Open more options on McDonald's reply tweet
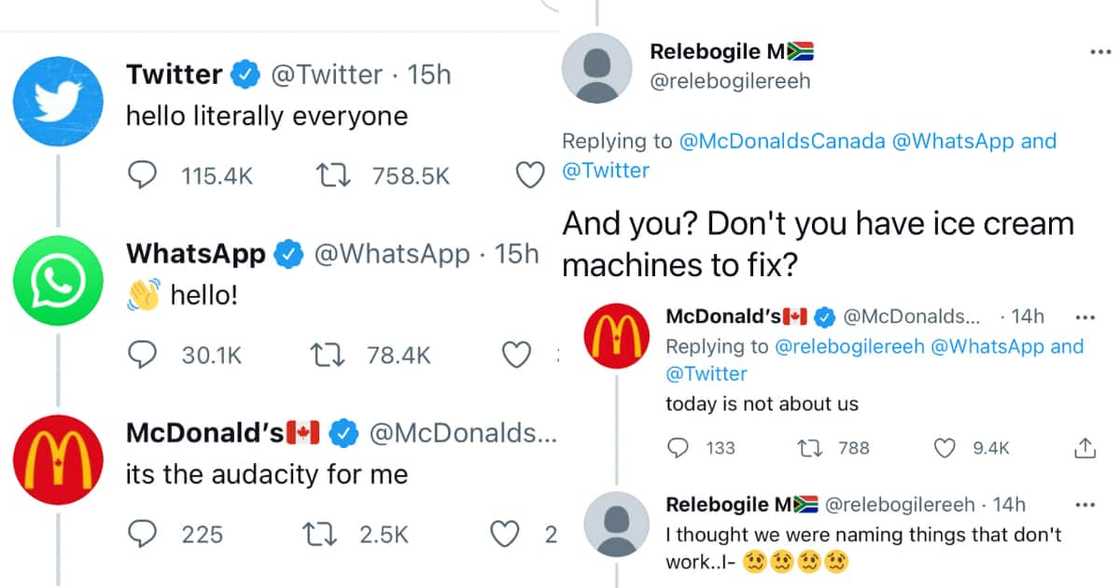The image size is (1120, 588). pos(1084,318)
